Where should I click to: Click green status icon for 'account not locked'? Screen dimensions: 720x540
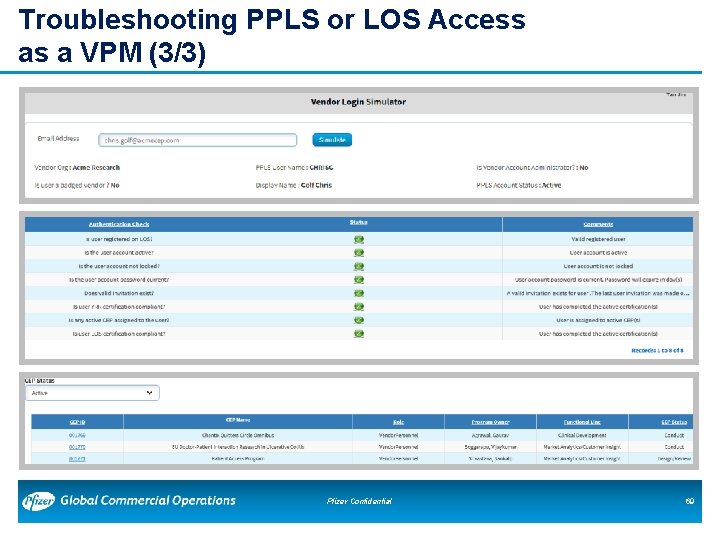359,266
